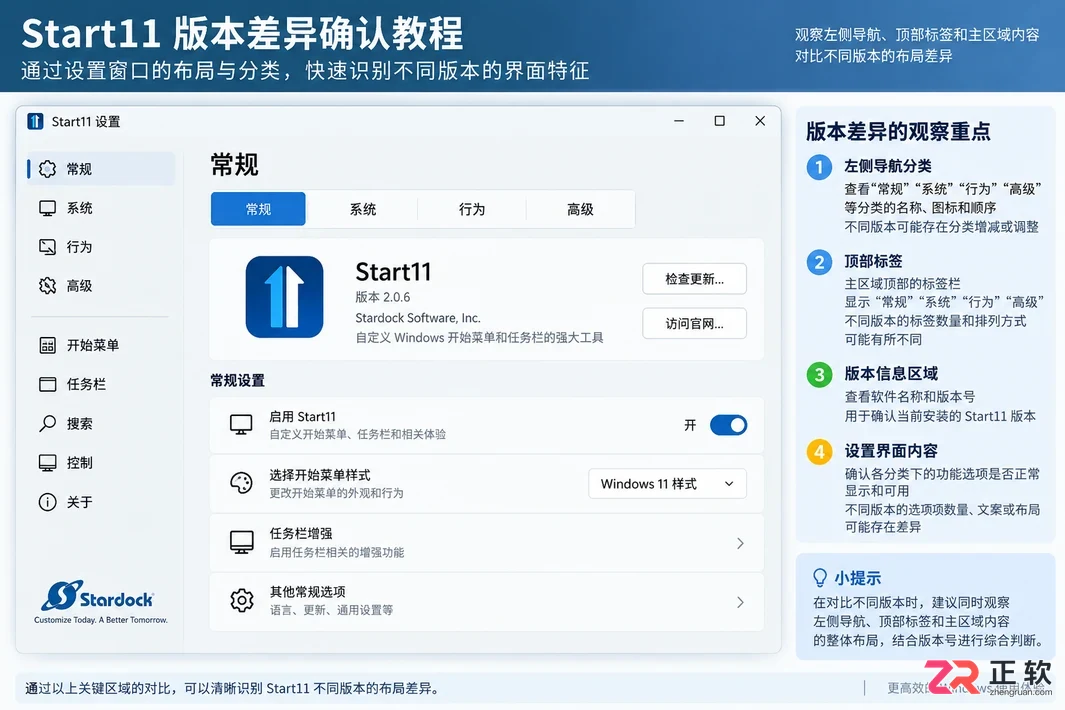Click the 任务栏增强 row title
The width and height of the screenshot is (1065, 710).
click(x=301, y=533)
